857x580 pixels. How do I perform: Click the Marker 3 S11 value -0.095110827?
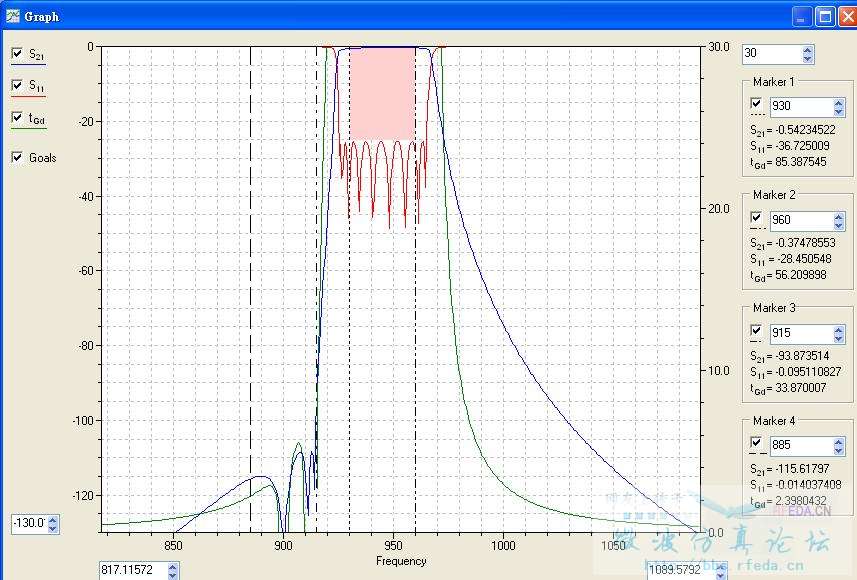point(808,372)
